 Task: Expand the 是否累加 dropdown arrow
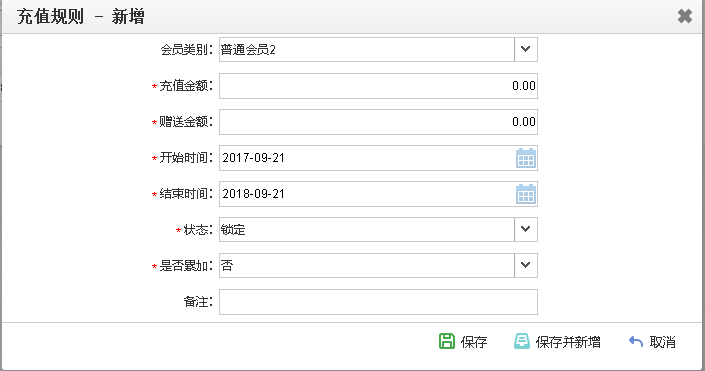coord(526,265)
